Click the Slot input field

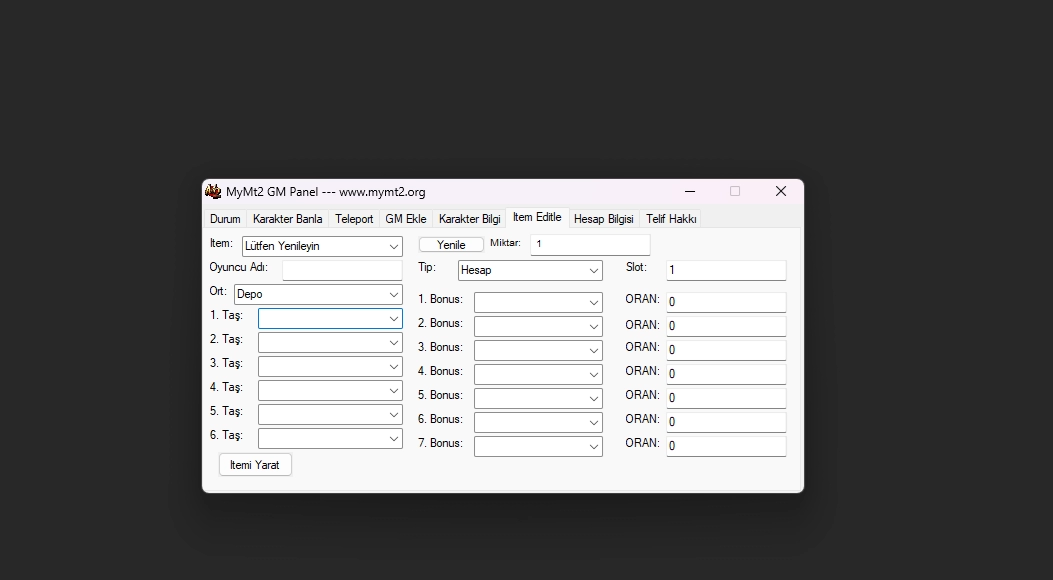[726, 270]
